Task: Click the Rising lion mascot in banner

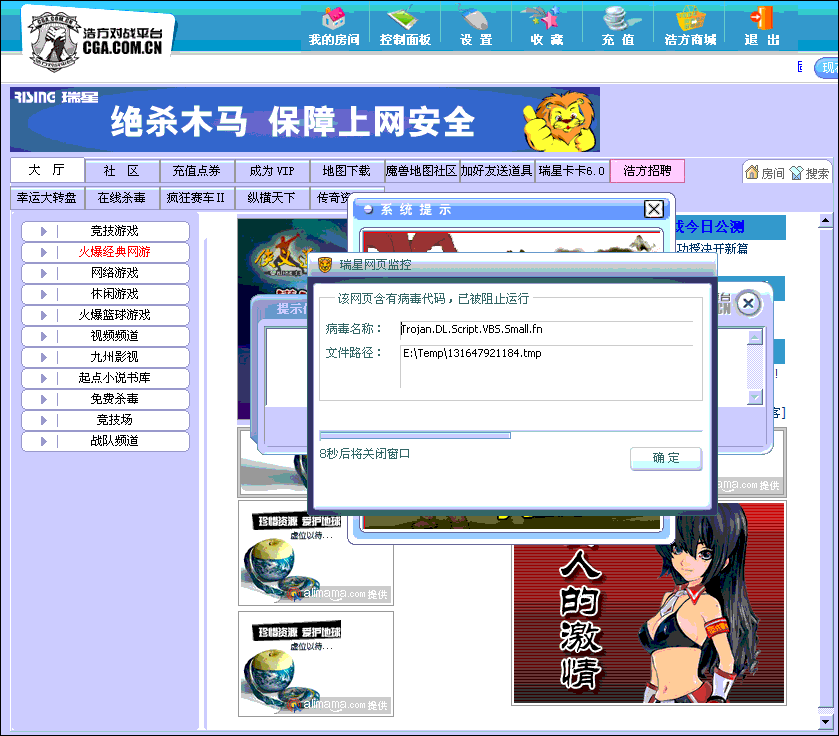Action: click(x=560, y=121)
